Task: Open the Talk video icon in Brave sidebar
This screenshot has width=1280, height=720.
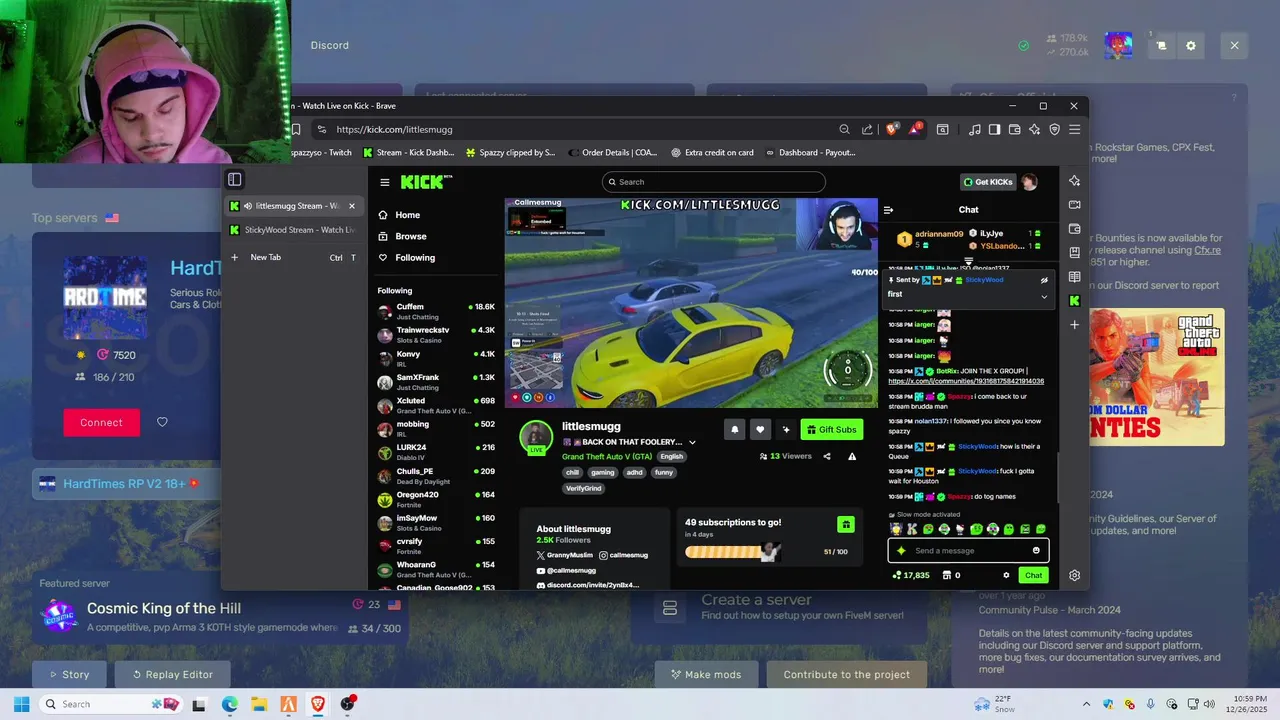Action: [x=1074, y=204]
